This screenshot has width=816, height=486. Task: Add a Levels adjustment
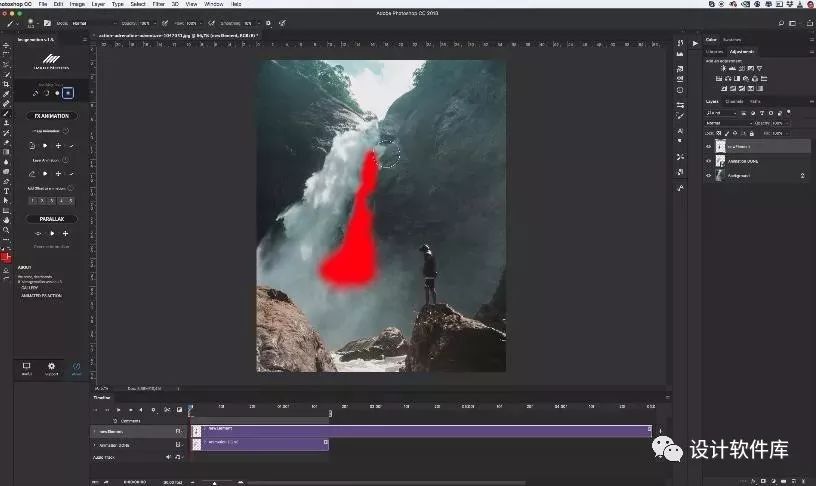pyautogui.click(x=732, y=68)
